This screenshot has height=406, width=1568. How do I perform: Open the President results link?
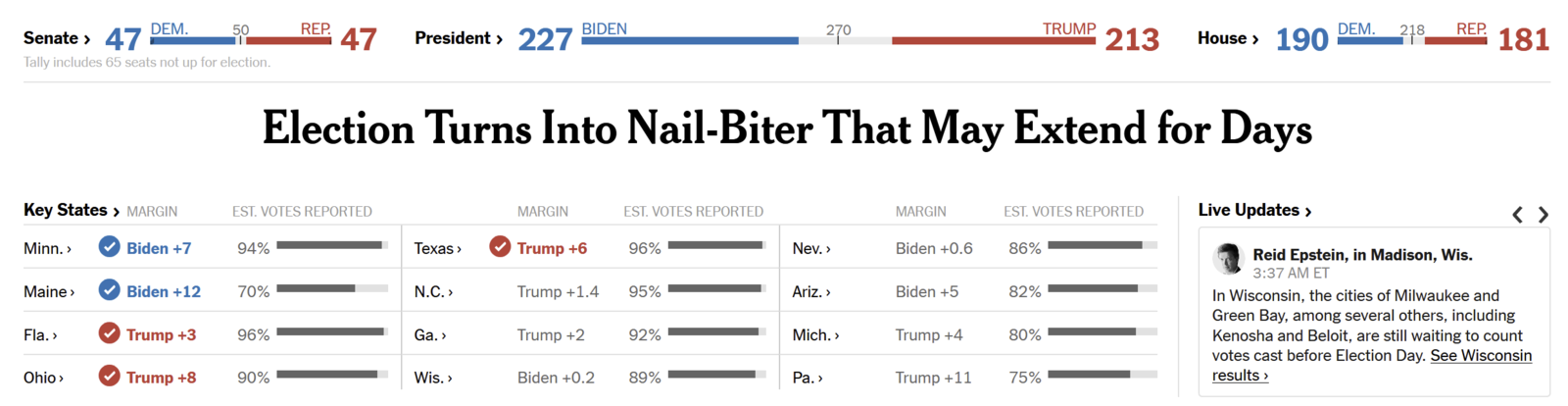pyautogui.click(x=459, y=38)
